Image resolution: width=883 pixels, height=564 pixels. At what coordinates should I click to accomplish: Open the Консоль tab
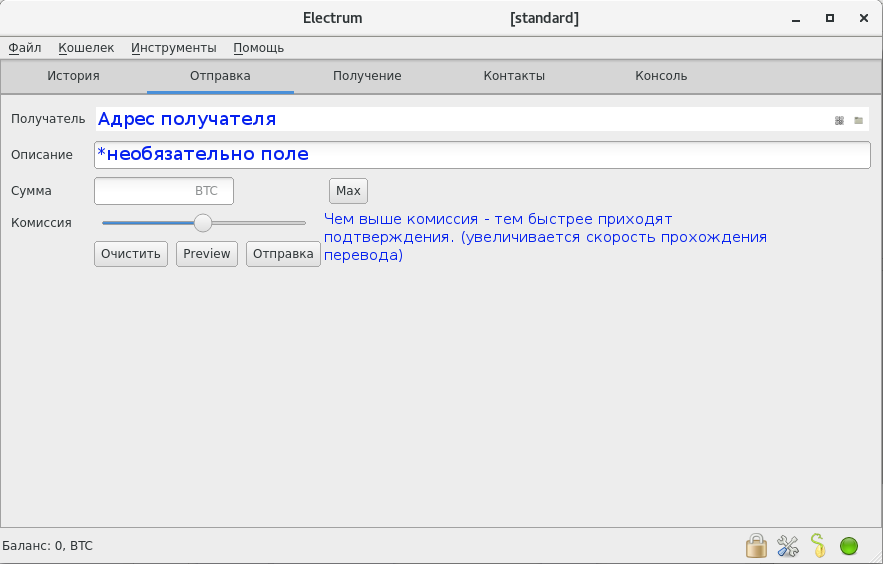coord(661,76)
